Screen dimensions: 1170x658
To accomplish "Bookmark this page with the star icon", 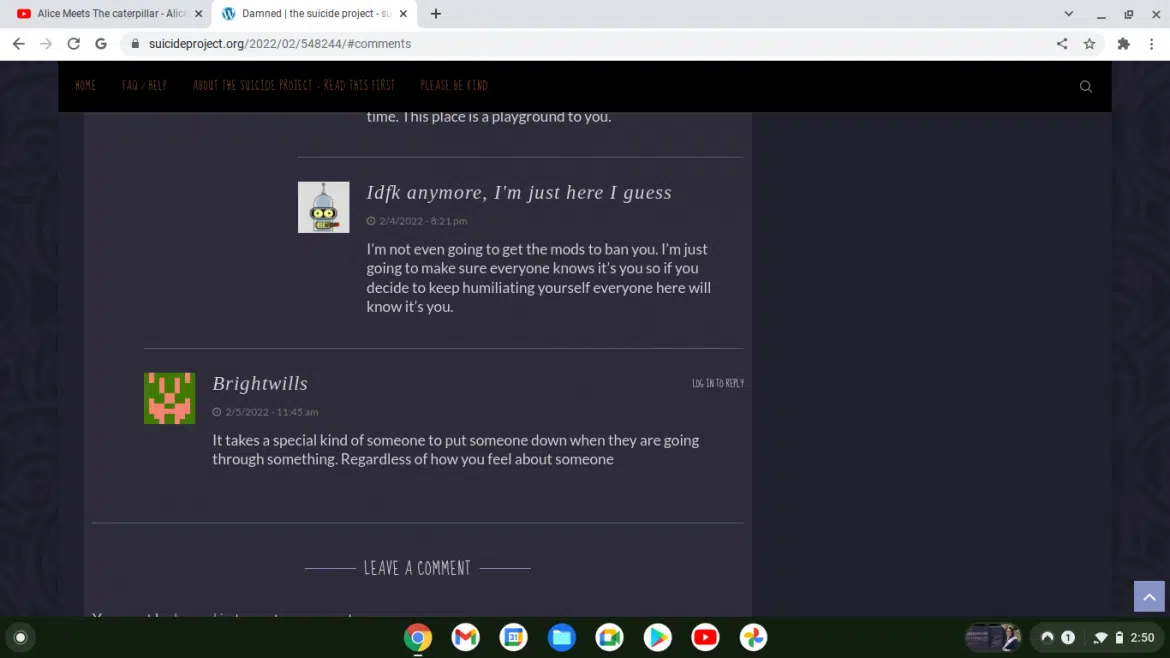I will [1089, 44].
